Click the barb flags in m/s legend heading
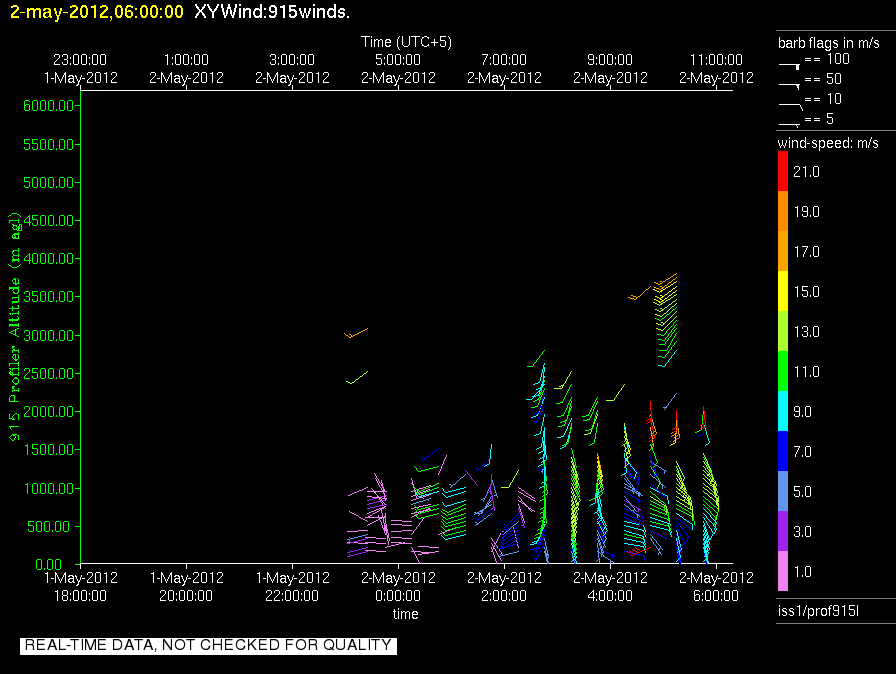The height and width of the screenshot is (674, 896). (828, 42)
